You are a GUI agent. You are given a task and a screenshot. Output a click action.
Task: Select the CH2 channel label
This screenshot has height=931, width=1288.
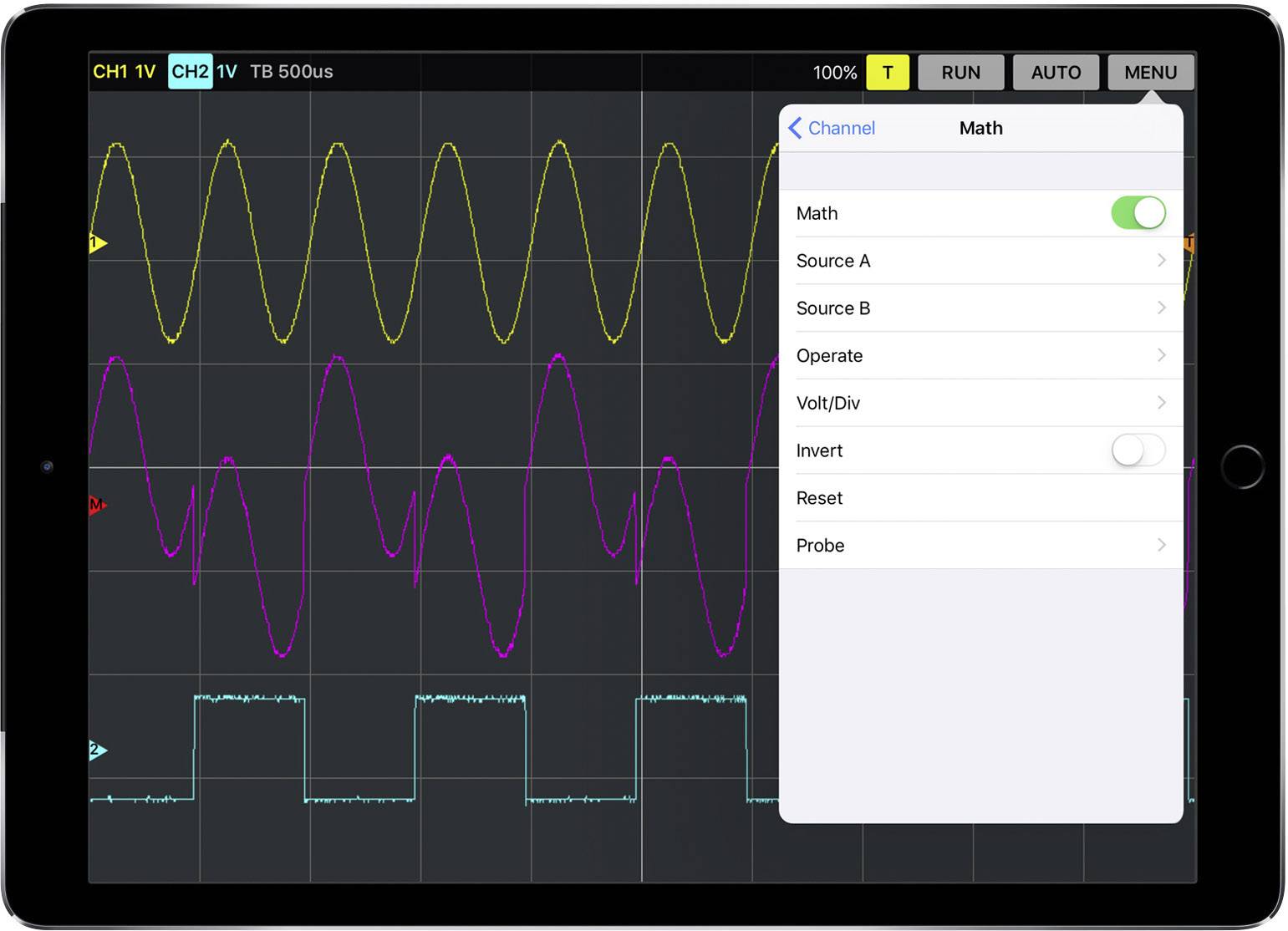(x=191, y=71)
